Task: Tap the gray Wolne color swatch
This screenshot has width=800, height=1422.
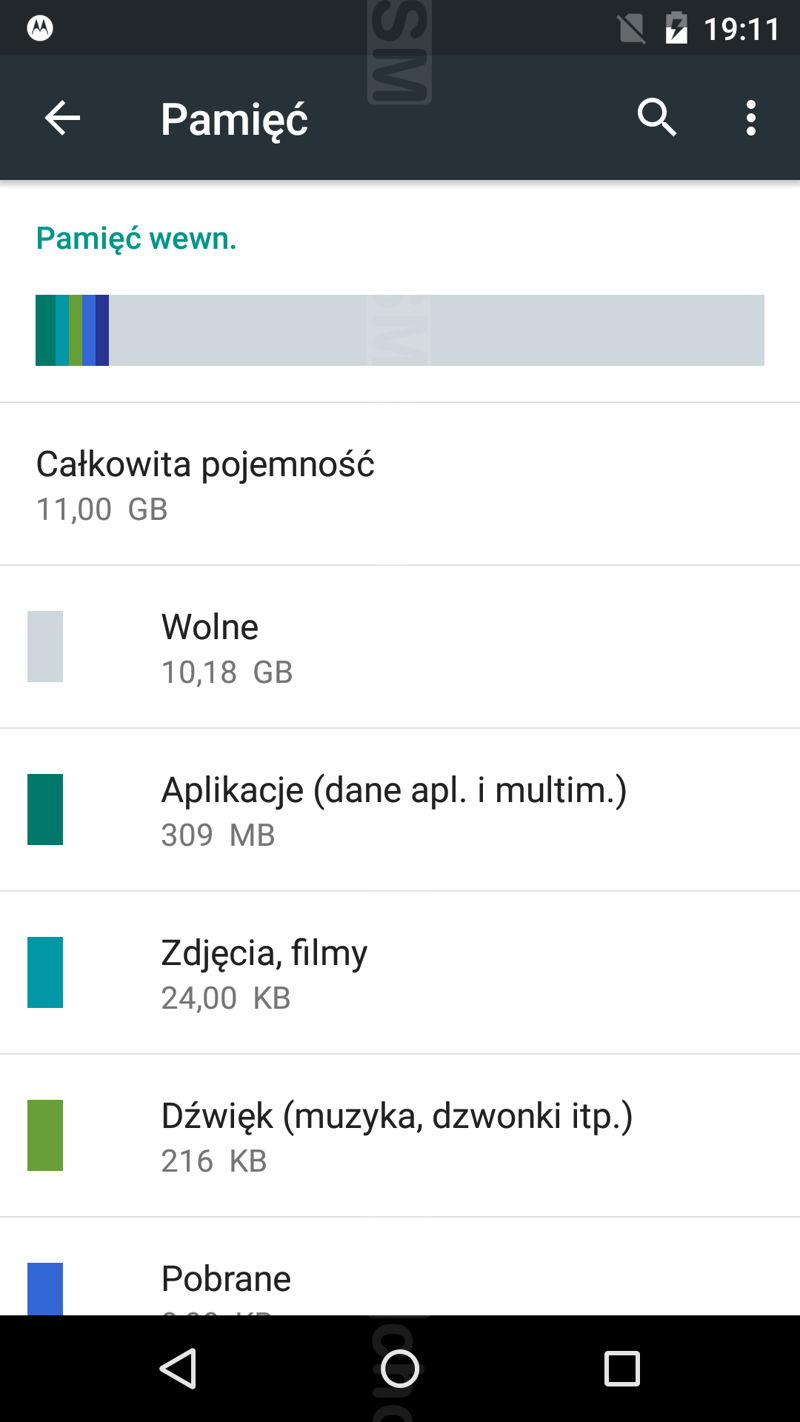Action: [x=45, y=646]
